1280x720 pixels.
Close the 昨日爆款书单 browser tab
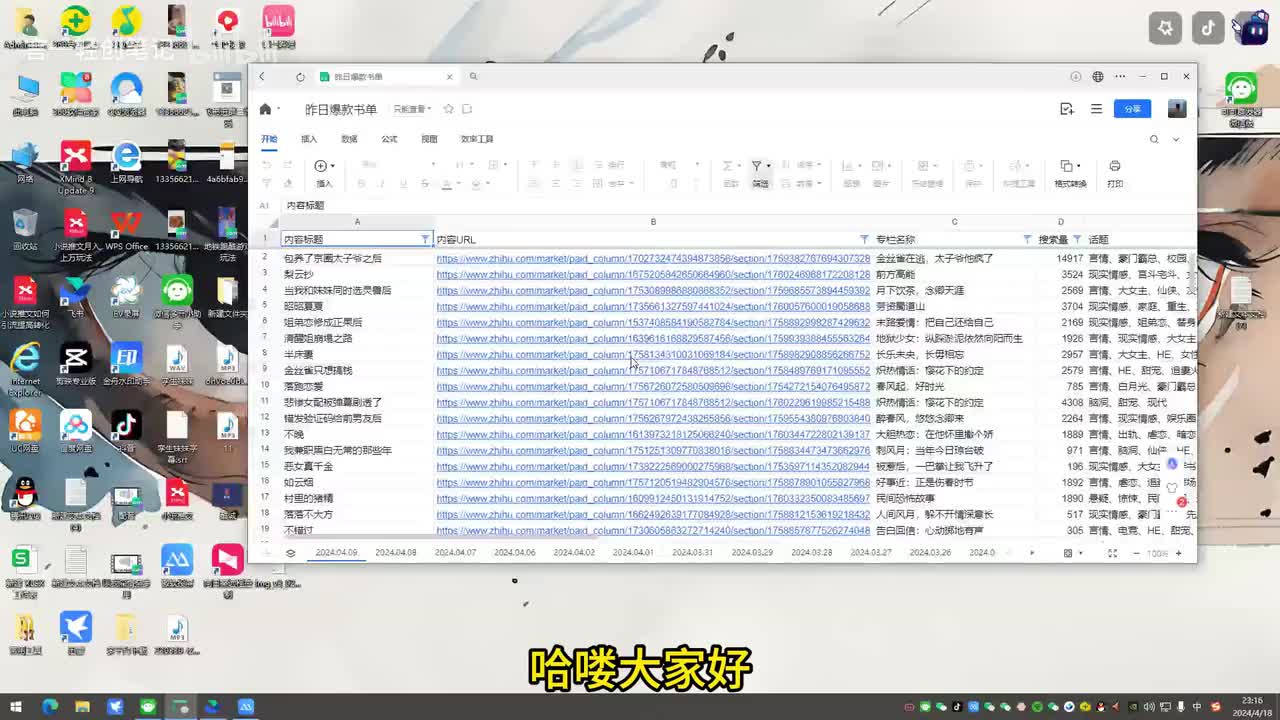pyautogui.click(x=449, y=77)
